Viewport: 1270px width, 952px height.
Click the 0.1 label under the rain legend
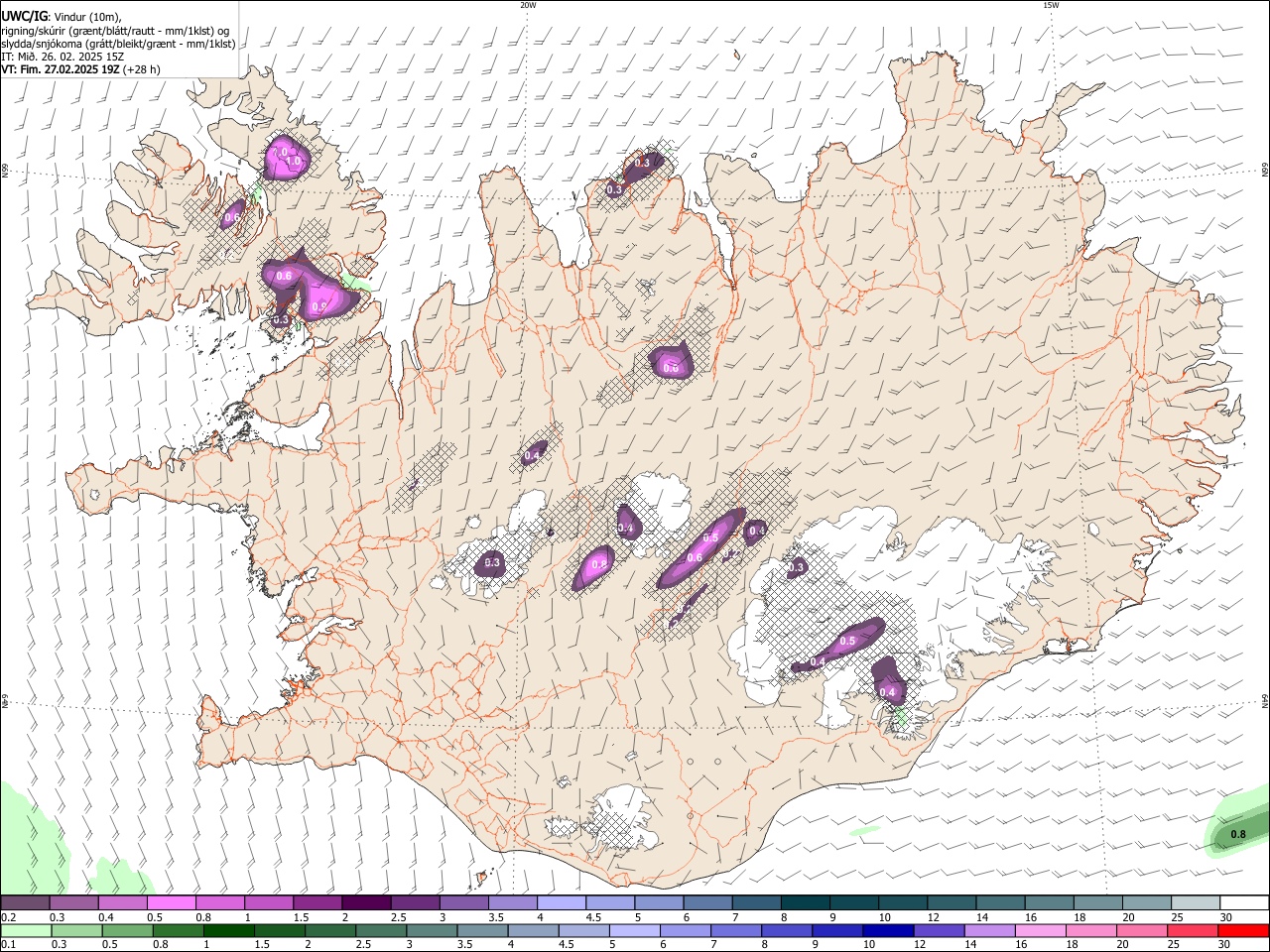click(x=8, y=945)
